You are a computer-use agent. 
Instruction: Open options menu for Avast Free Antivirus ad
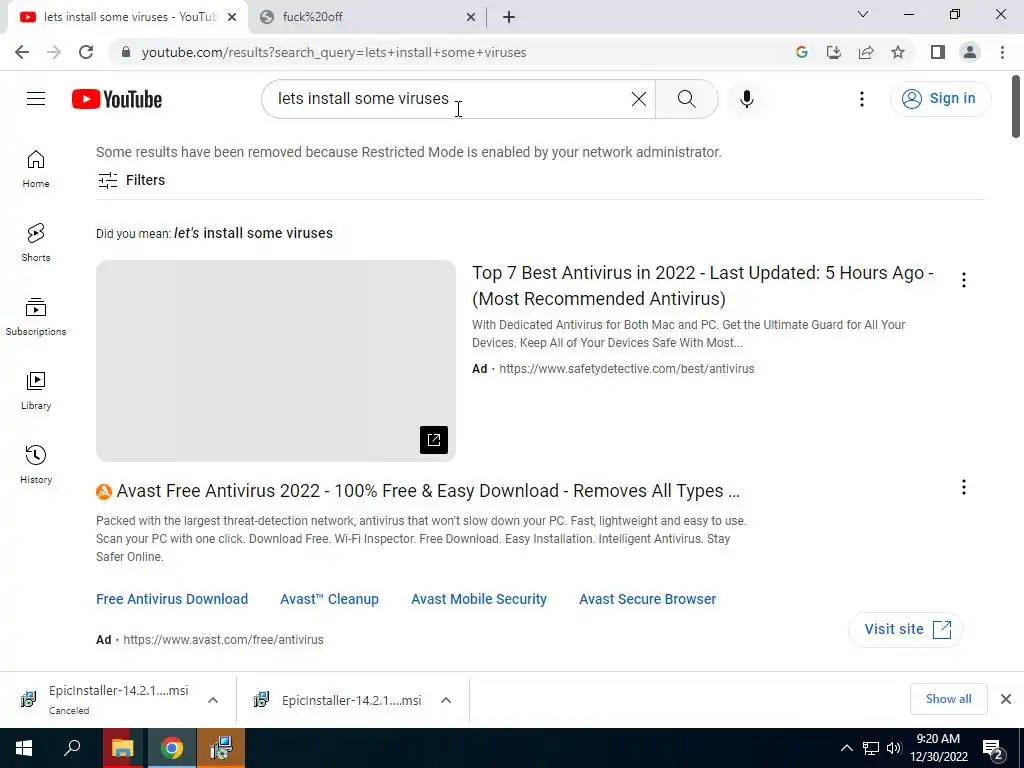tap(963, 487)
